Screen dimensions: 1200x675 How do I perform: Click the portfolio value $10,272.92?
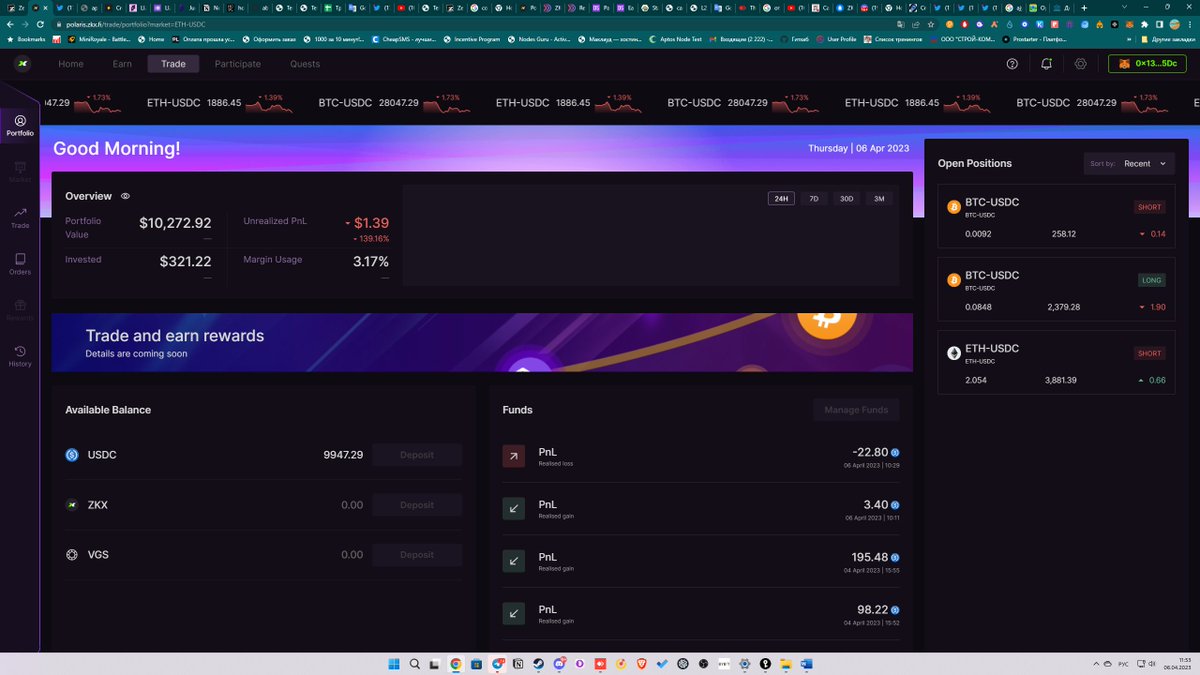click(175, 223)
